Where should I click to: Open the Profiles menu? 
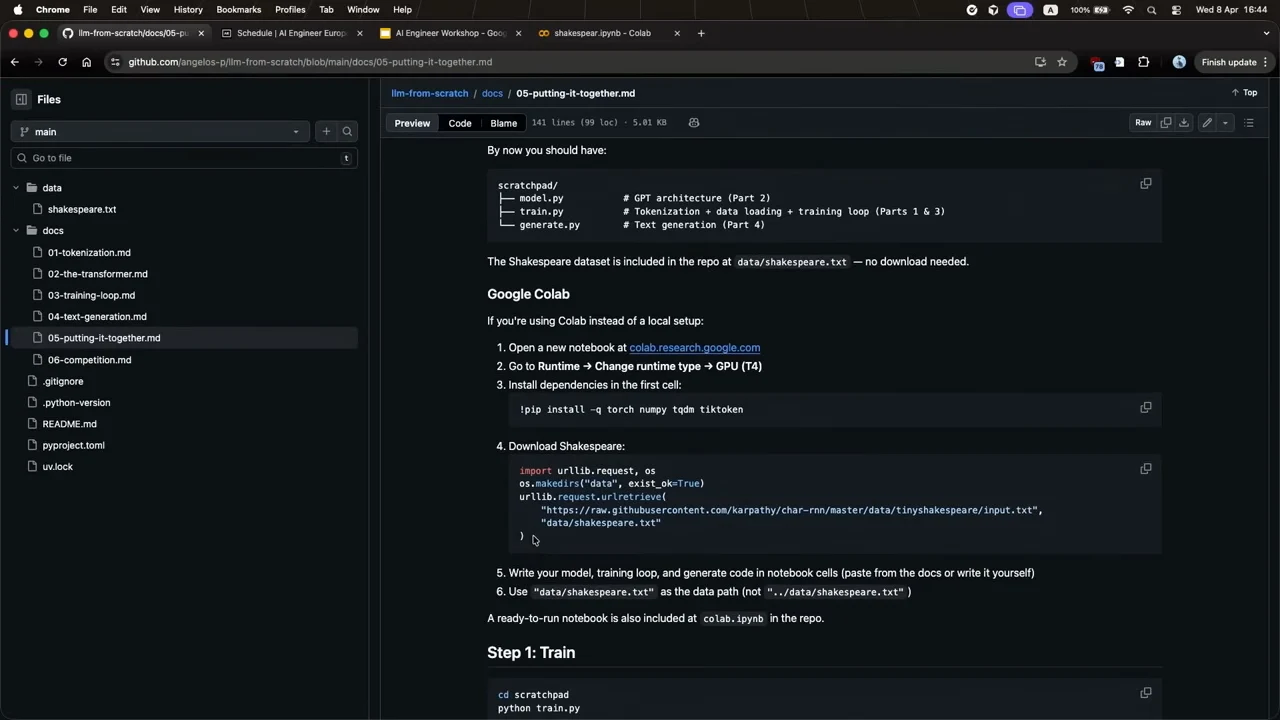290,10
